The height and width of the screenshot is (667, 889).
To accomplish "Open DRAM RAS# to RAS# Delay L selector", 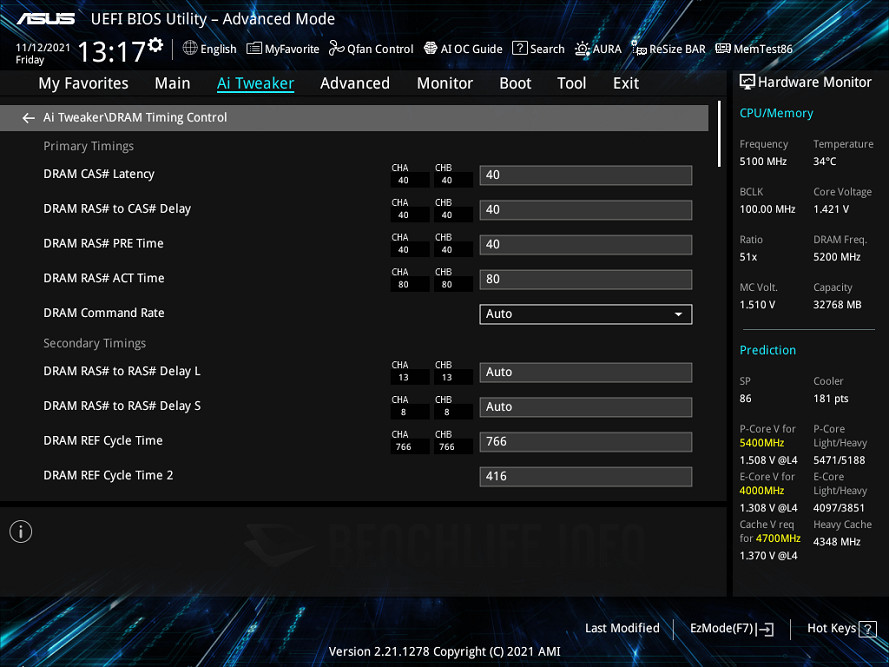I will pyautogui.click(x=586, y=372).
